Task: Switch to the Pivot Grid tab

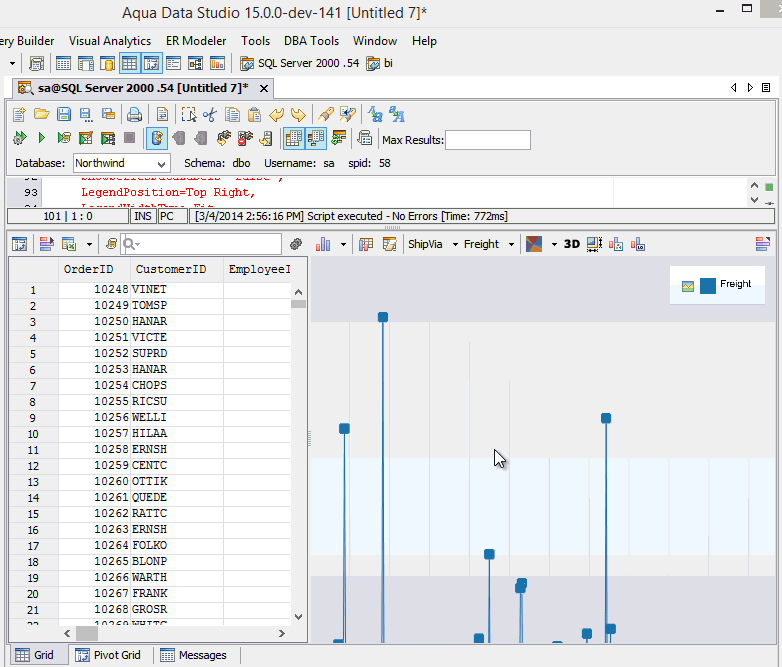Action: click(x=108, y=655)
